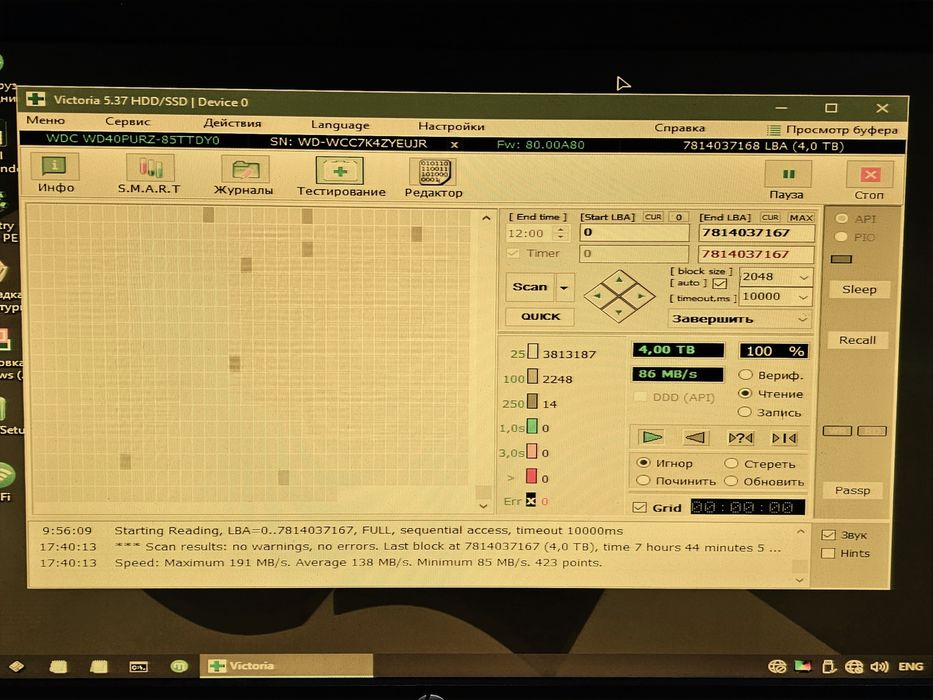Click the log scroll up arrow
The width and height of the screenshot is (933, 700).
(800, 532)
